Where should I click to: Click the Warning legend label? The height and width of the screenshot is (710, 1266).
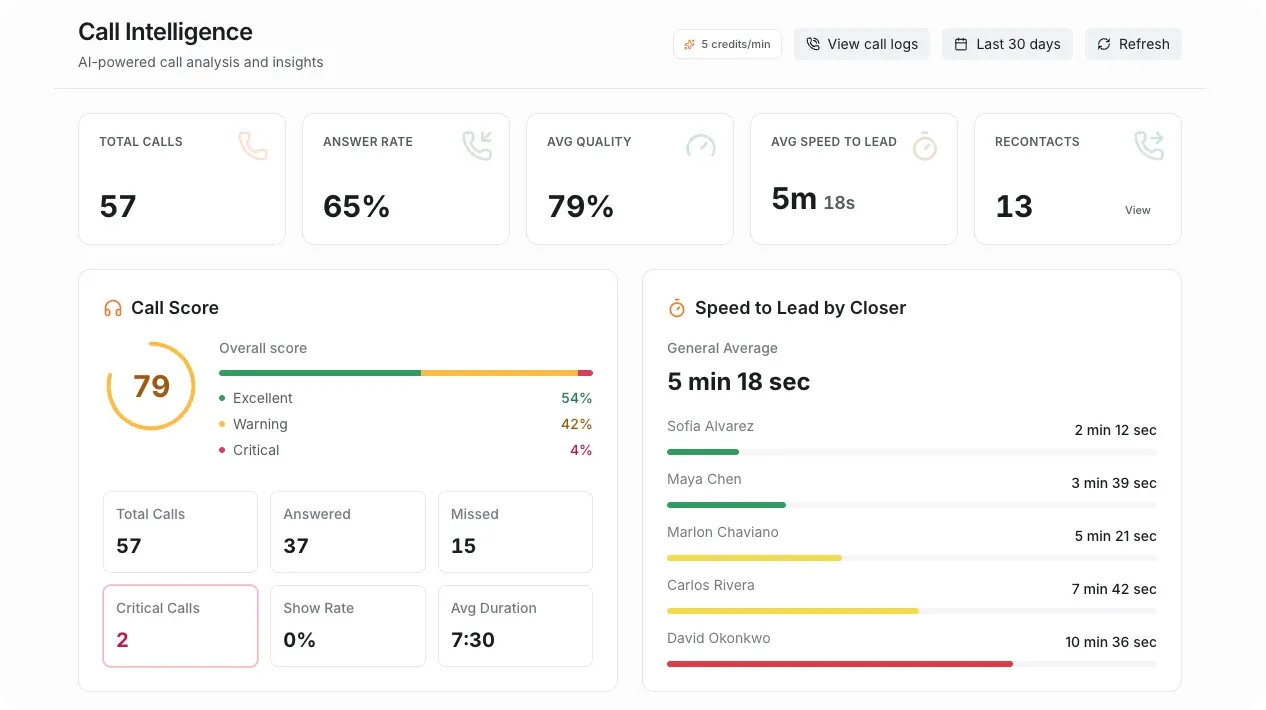(x=260, y=424)
